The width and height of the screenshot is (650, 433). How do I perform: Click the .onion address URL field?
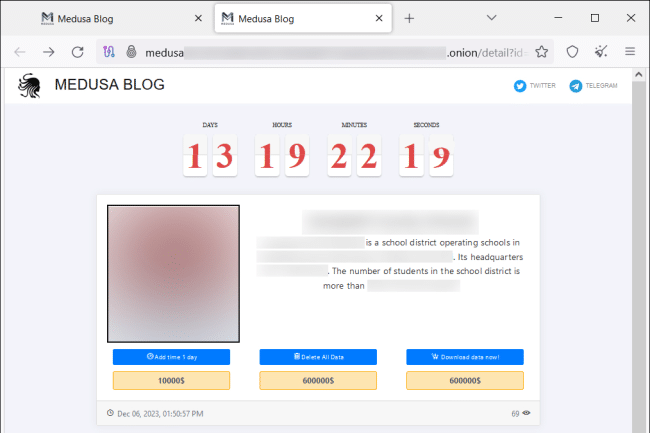point(330,52)
